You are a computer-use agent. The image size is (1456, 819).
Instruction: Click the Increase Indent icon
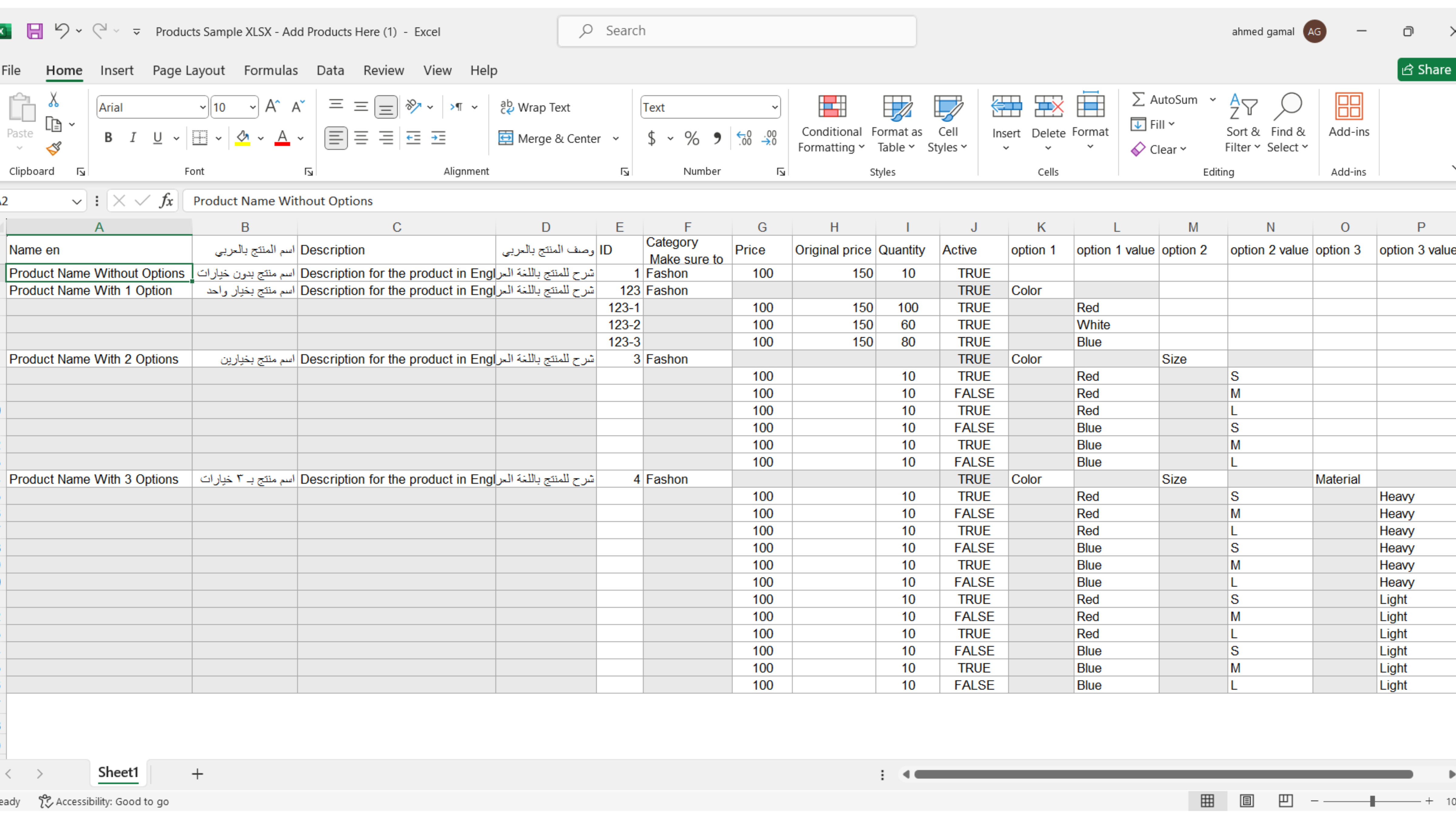pos(439,138)
